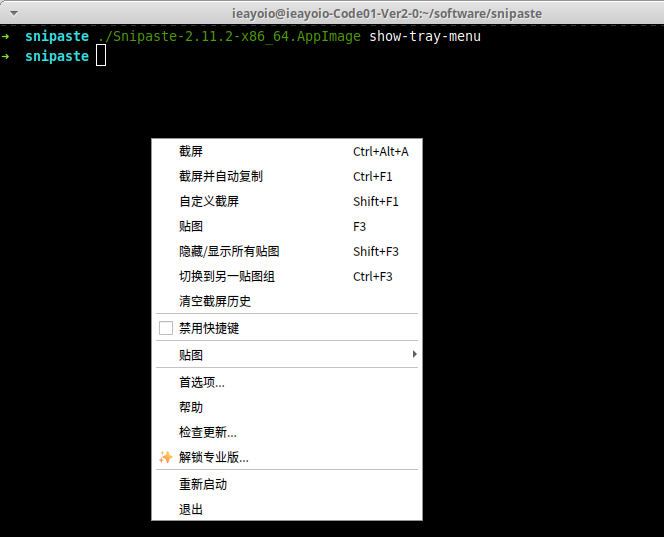Viewport: 664px width, 537px height.
Task: Select 自定义截屏 menu item
Action: 287,201
